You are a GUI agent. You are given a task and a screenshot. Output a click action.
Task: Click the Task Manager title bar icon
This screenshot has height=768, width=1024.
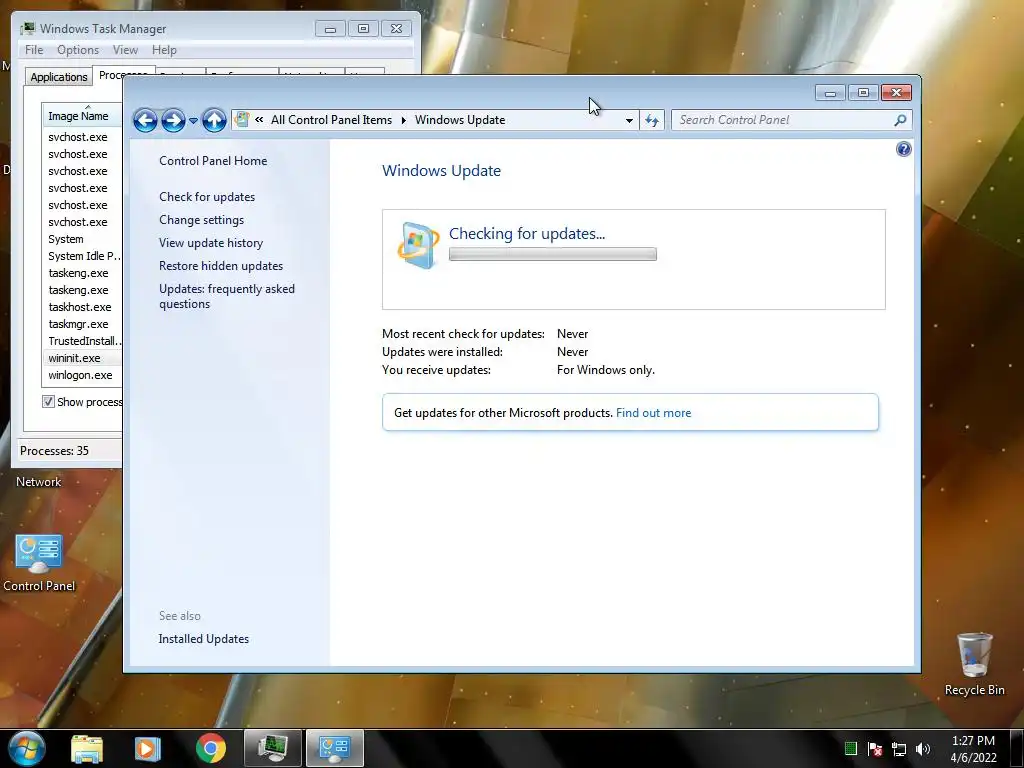click(27, 29)
